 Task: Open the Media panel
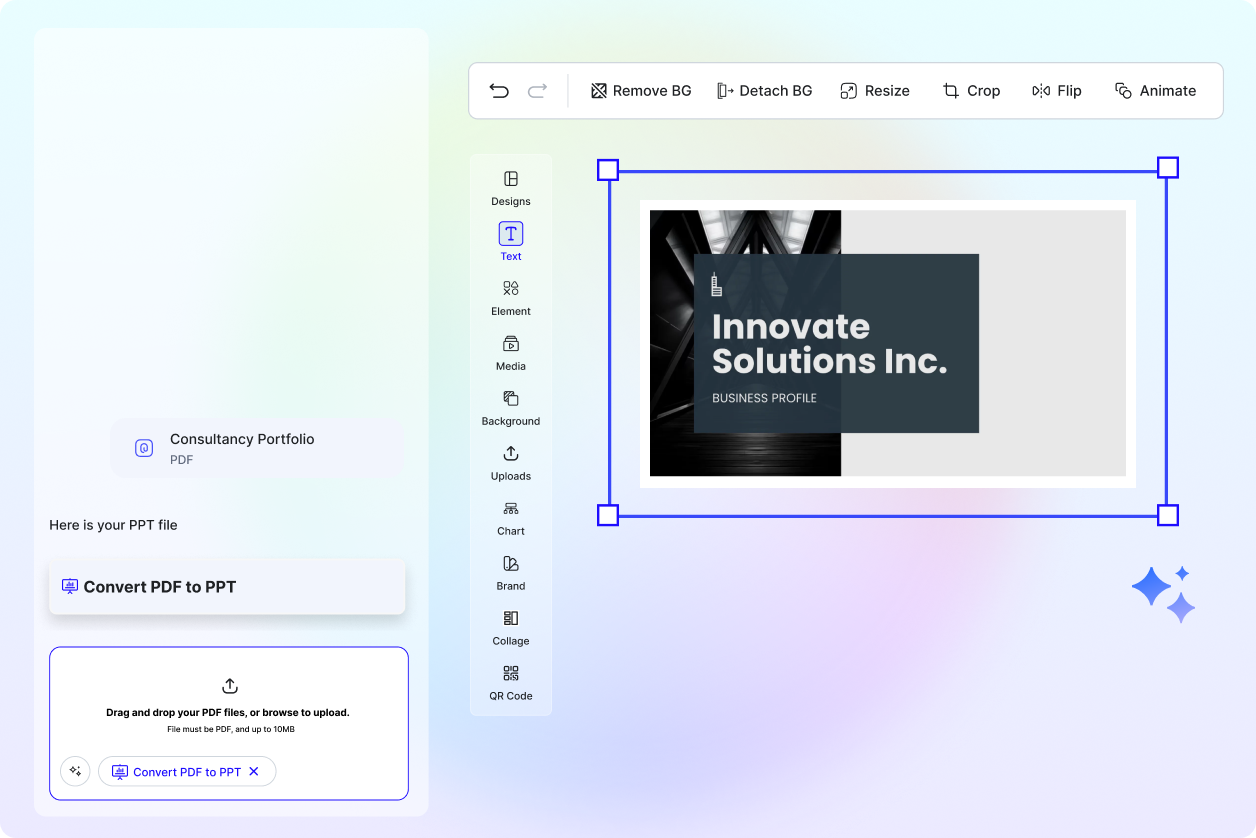pyautogui.click(x=511, y=352)
